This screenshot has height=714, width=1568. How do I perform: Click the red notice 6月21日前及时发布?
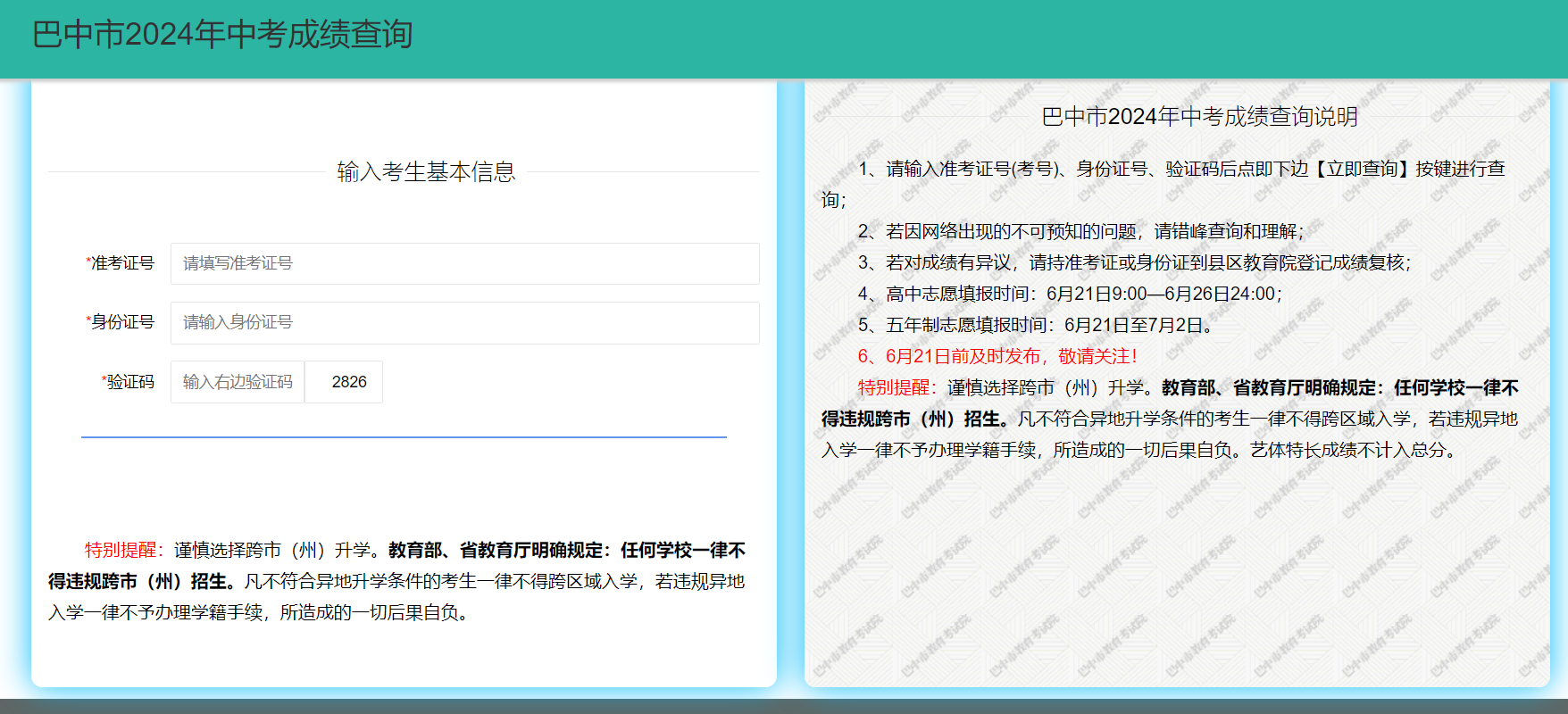pos(997,356)
